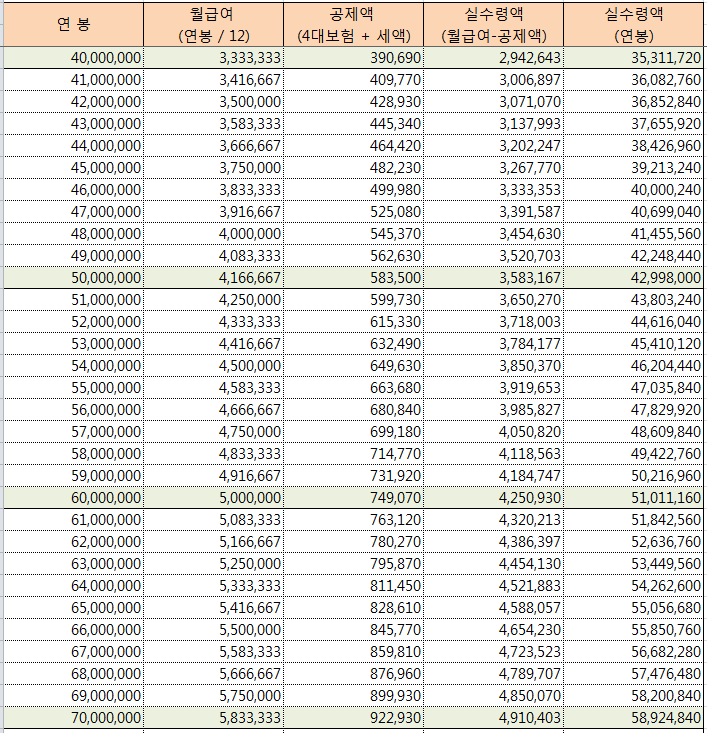707x733 pixels.
Task: Click the cell showing 43,803,240
Action: tap(634, 300)
